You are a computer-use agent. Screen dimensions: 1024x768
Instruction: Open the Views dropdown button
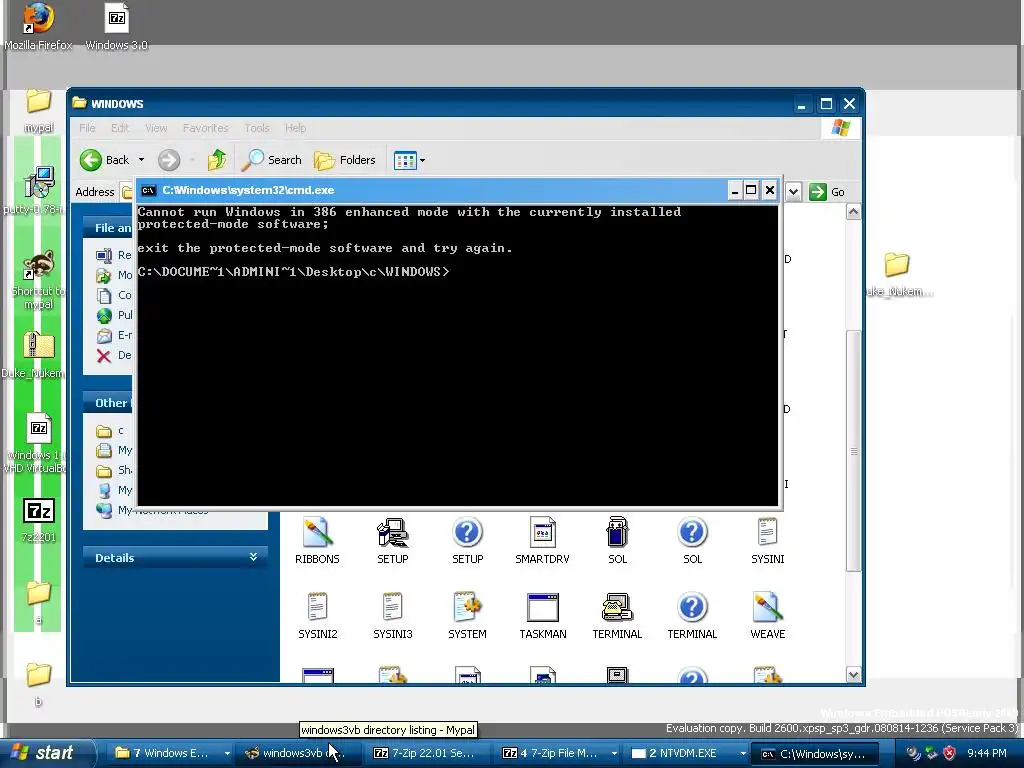(409, 160)
